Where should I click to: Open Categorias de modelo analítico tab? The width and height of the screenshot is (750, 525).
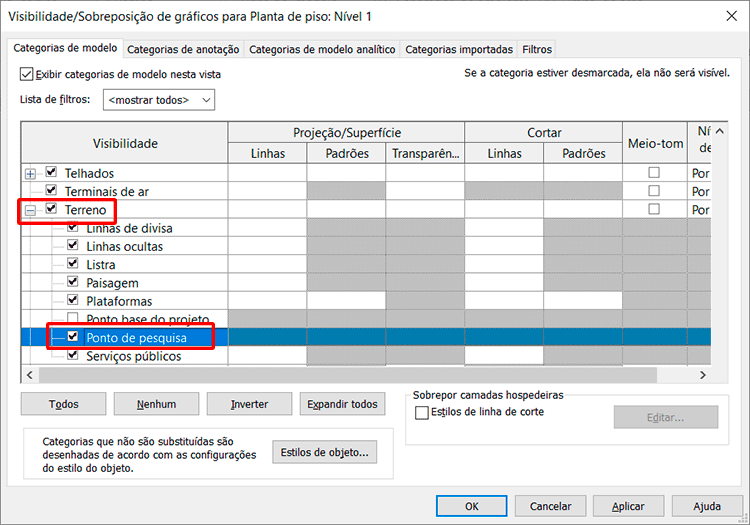click(322, 49)
